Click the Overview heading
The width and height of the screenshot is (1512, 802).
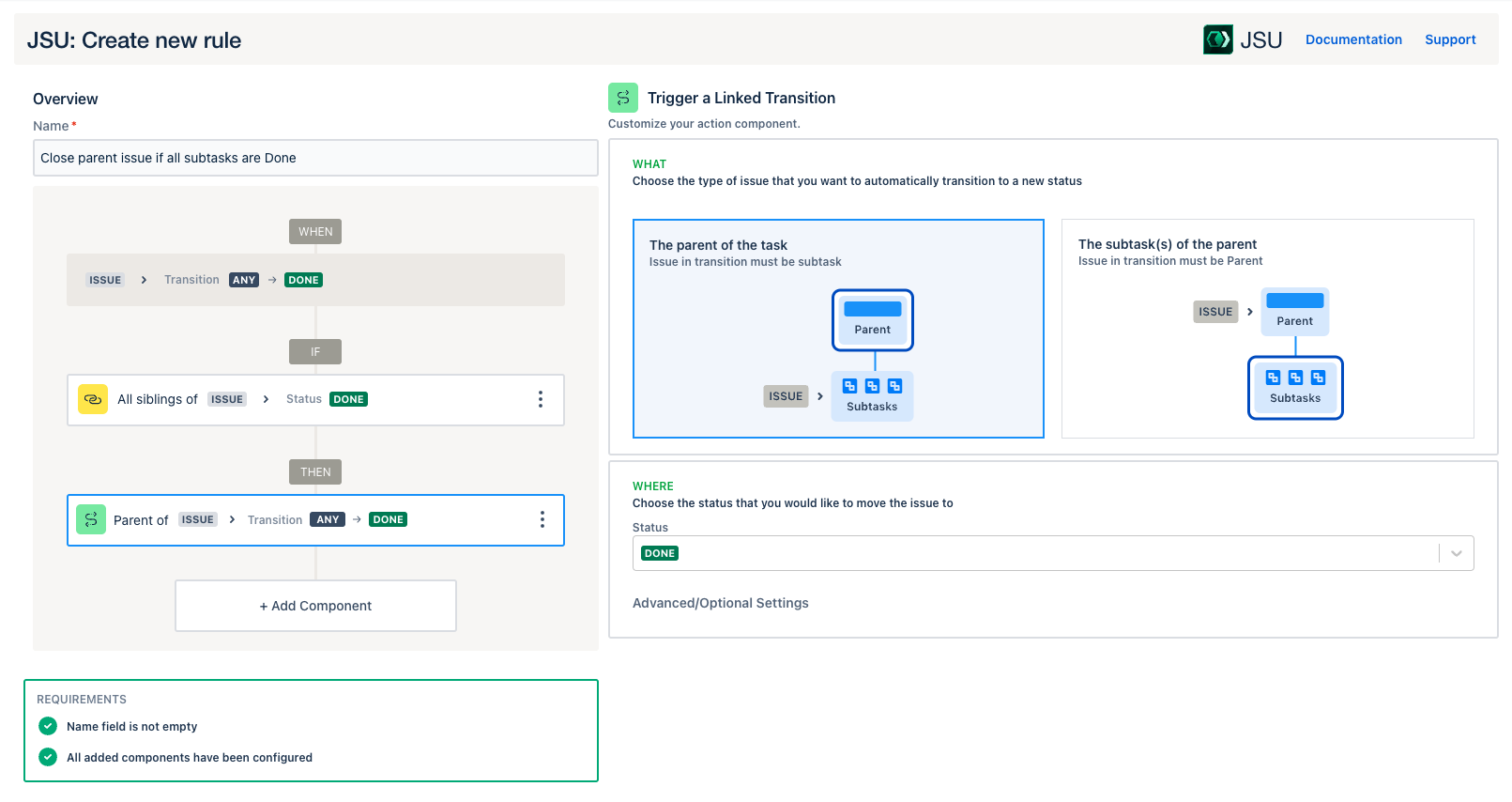(x=66, y=99)
